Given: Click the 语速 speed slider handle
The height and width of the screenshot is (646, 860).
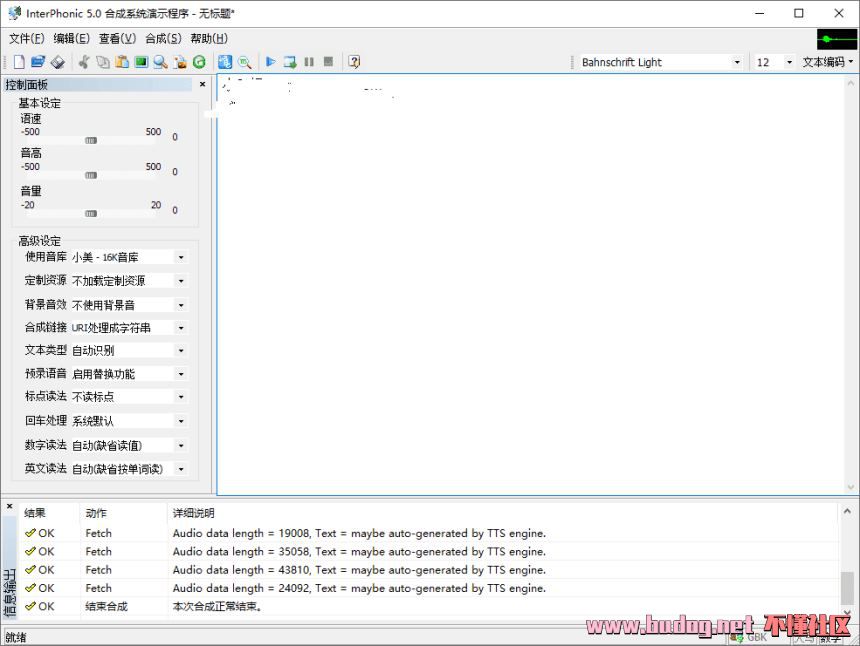Looking at the screenshot, I should coord(91,140).
